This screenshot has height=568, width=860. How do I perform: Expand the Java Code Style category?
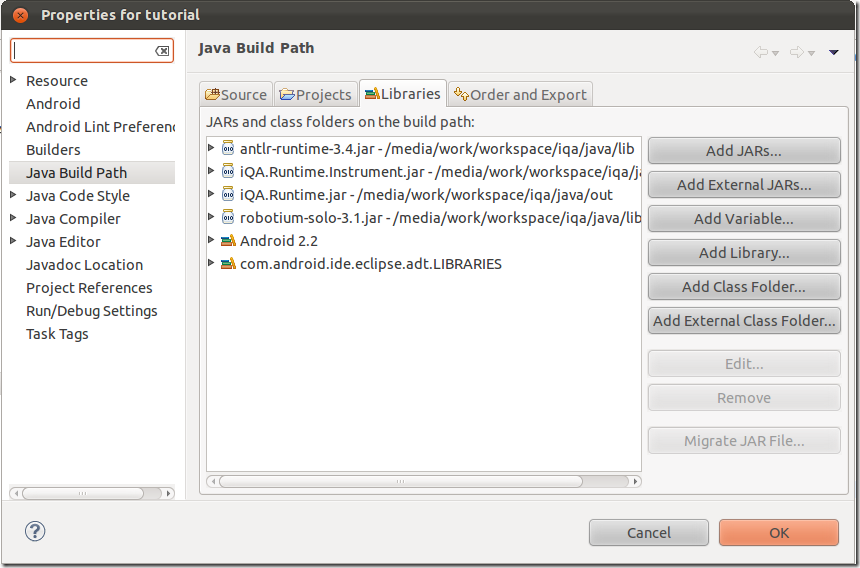[14, 195]
